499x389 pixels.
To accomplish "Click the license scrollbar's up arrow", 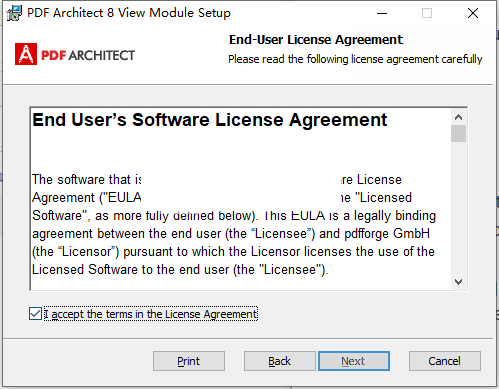I will [458, 117].
